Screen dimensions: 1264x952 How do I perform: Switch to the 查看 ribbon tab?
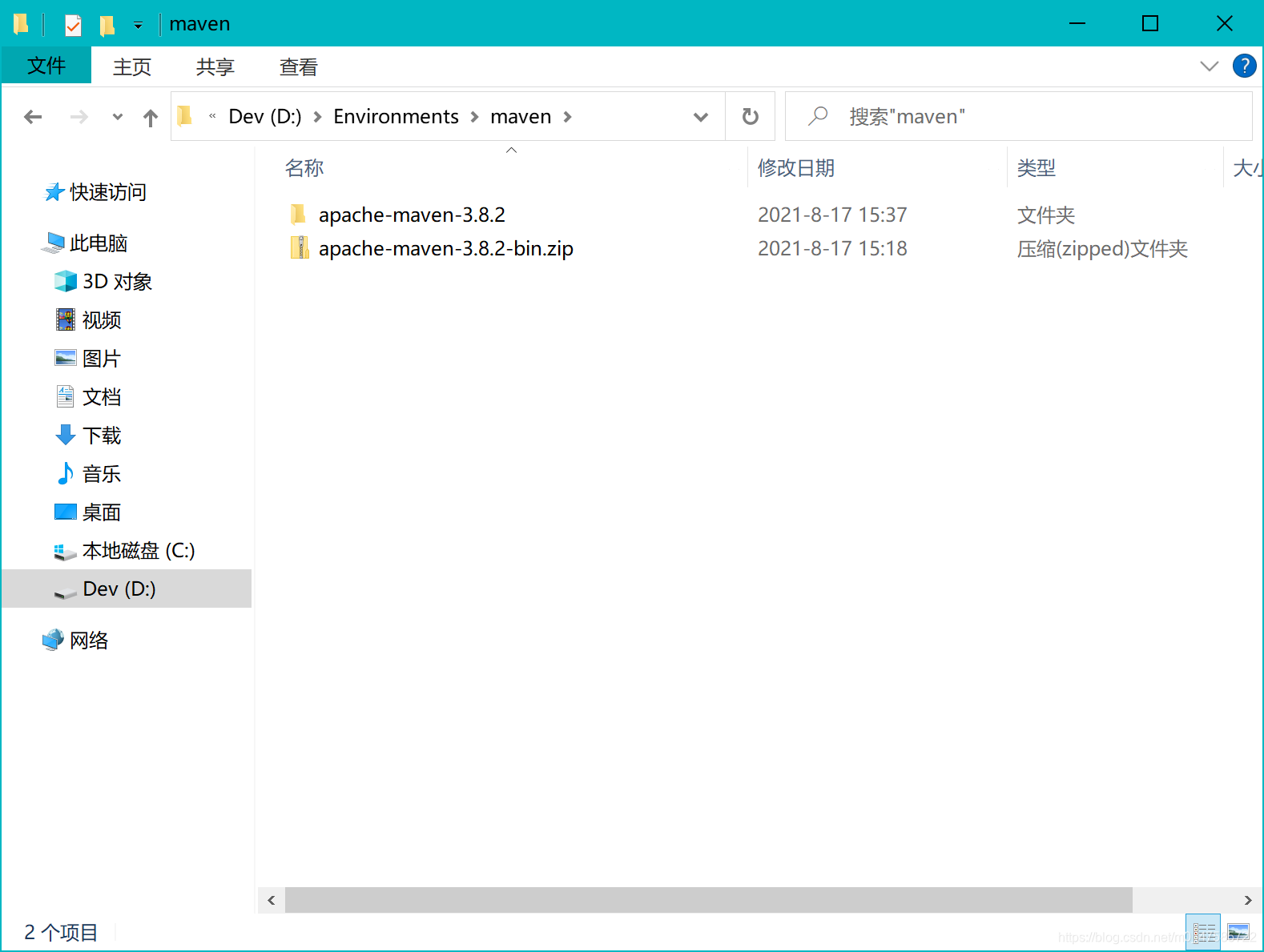[x=299, y=67]
